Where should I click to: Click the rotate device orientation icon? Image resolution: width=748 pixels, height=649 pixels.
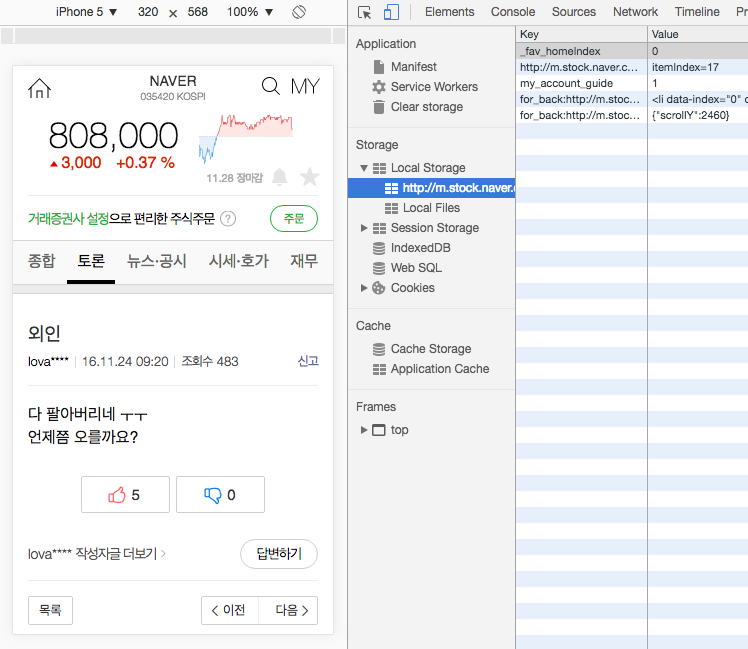click(298, 12)
